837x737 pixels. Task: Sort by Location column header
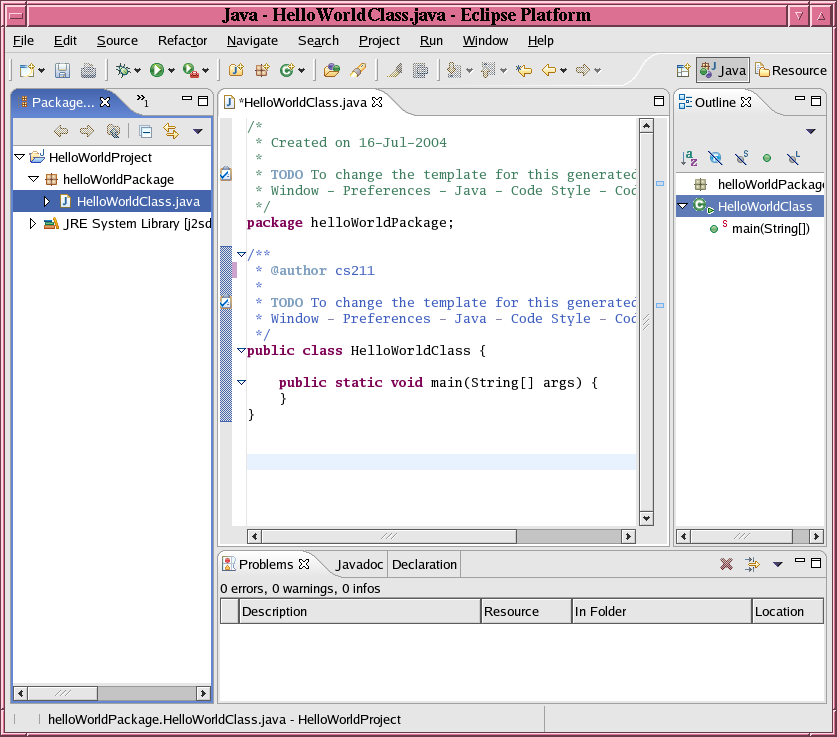click(x=787, y=612)
